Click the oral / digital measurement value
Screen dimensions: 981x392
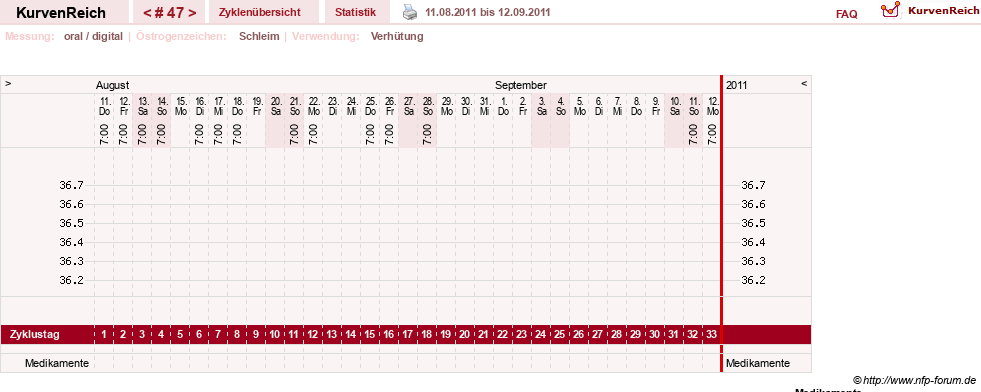pyautogui.click(x=93, y=36)
